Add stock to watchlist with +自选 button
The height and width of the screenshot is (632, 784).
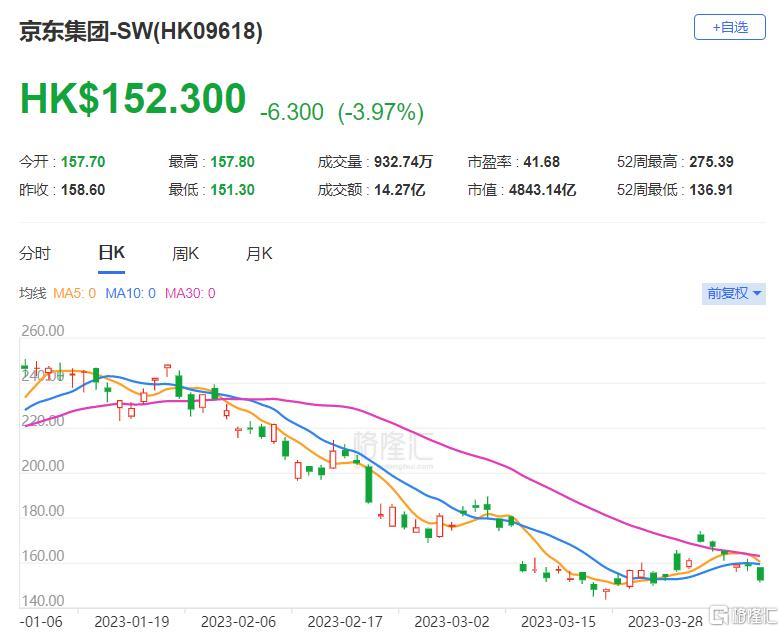pos(730,27)
